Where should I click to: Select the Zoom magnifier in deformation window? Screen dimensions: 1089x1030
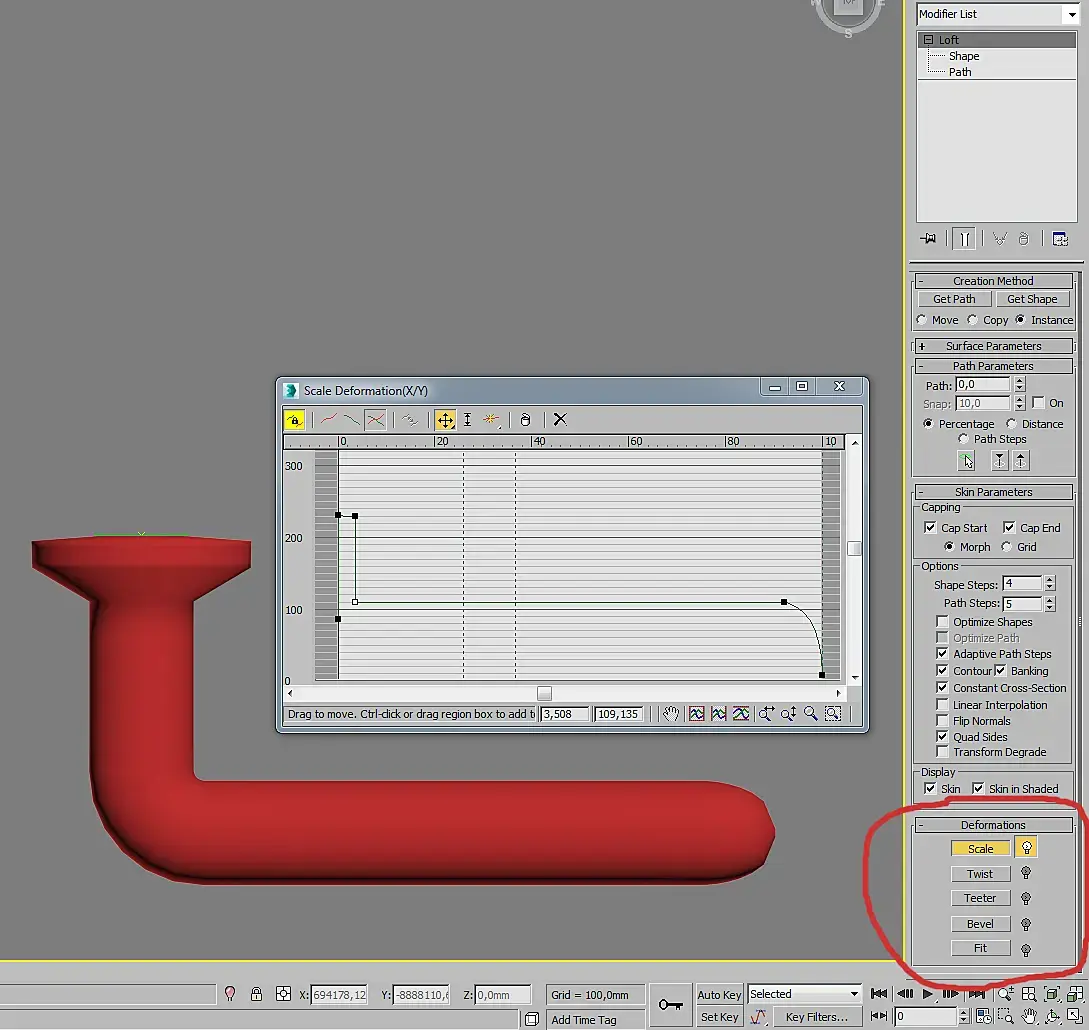[810, 714]
